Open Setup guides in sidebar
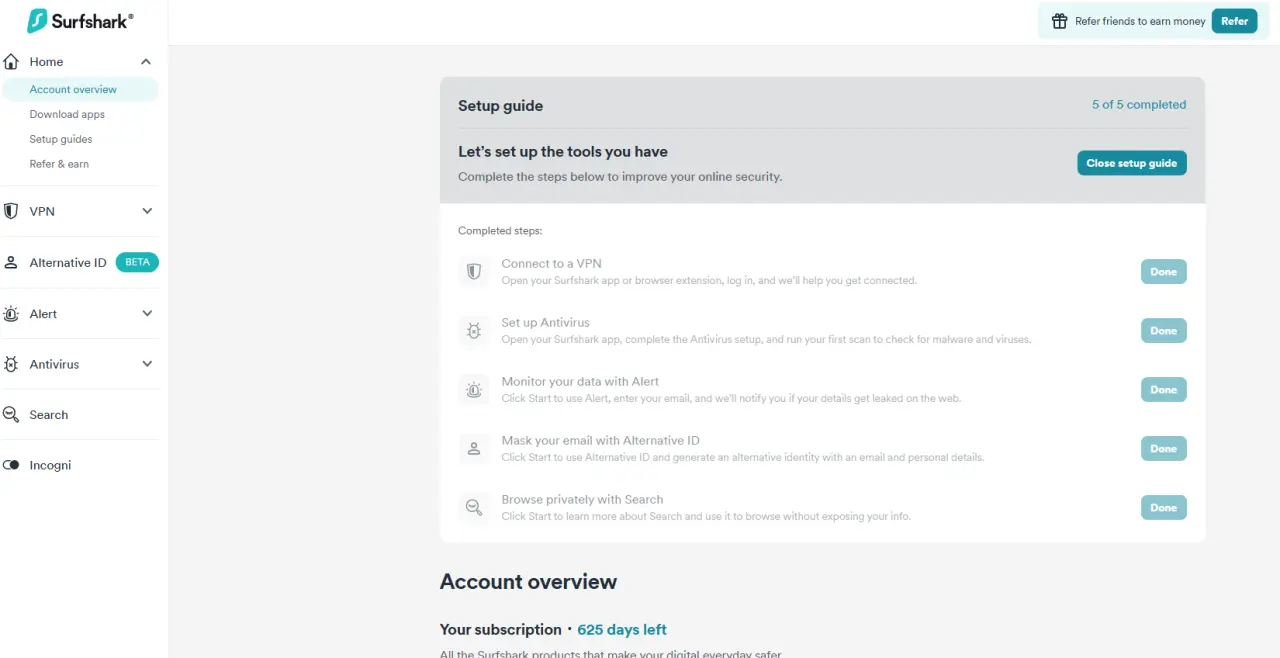The image size is (1280, 658). (61, 139)
